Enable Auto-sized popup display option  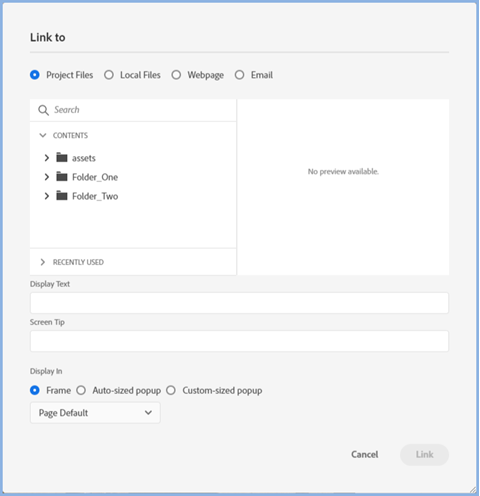tap(81, 390)
